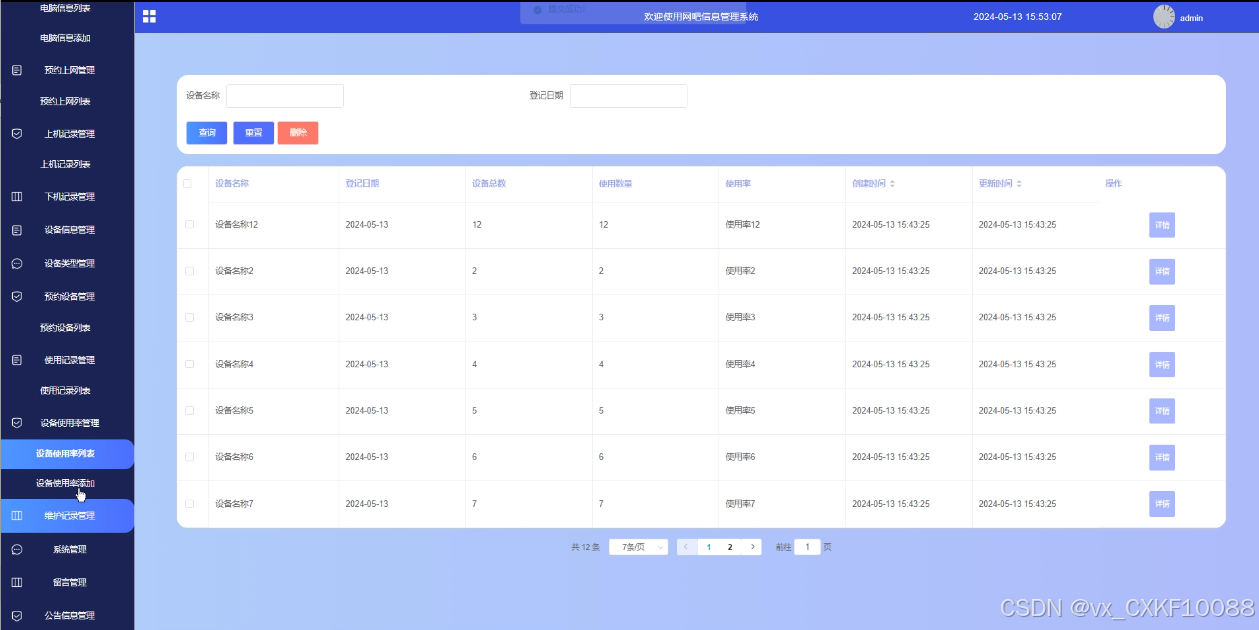Check the checkbox for 设备名称7 row
Viewport: 1259px width, 630px height.
pos(189,503)
